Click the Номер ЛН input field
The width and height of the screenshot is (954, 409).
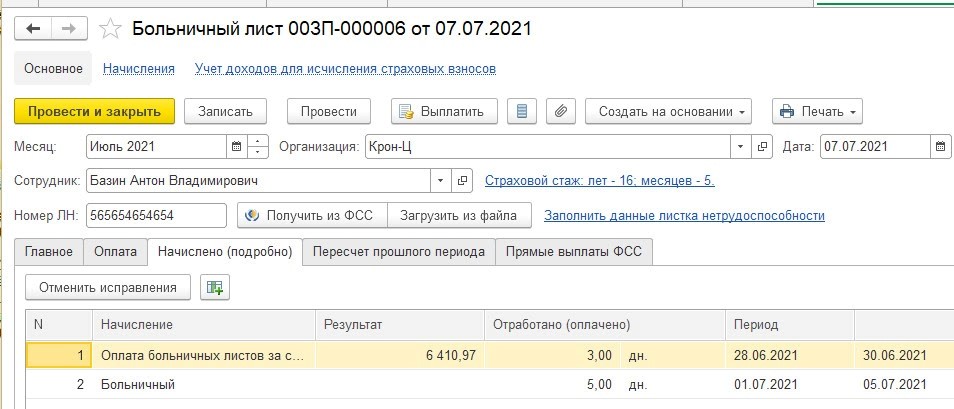point(158,215)
